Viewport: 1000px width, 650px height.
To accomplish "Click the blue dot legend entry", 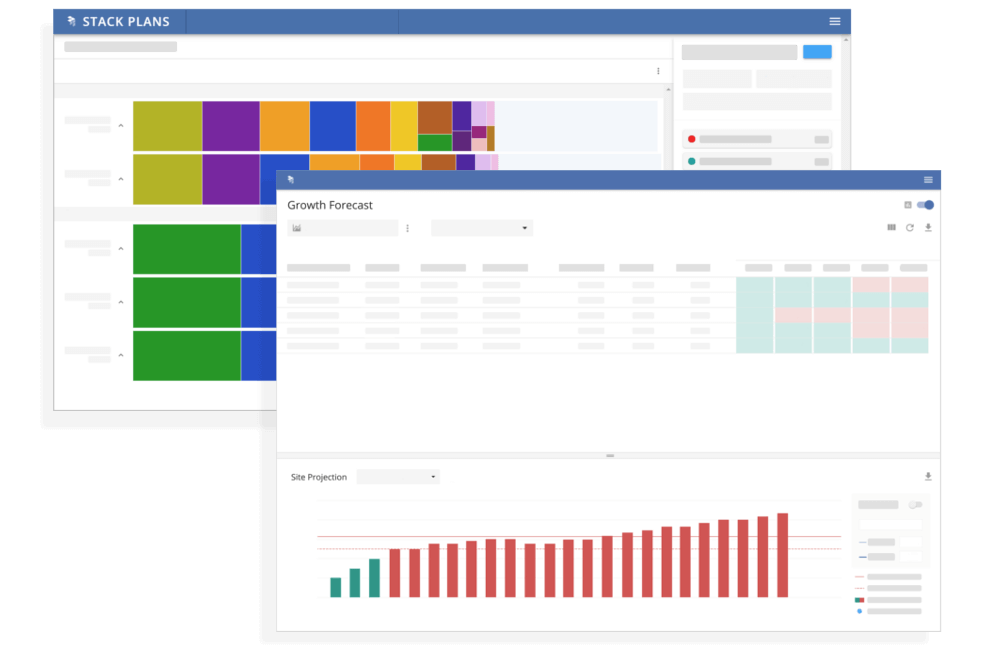I will pos(888,611).
